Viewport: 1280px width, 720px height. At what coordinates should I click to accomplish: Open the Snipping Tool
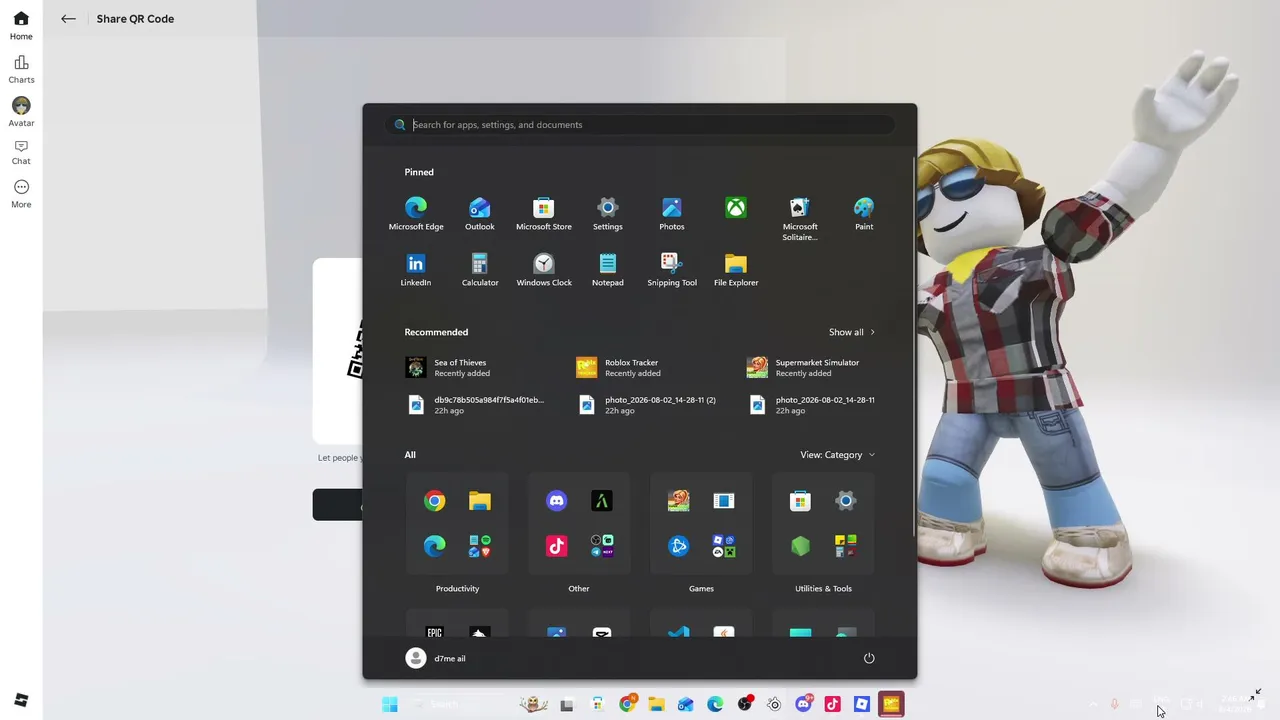(x=672, y=270)
